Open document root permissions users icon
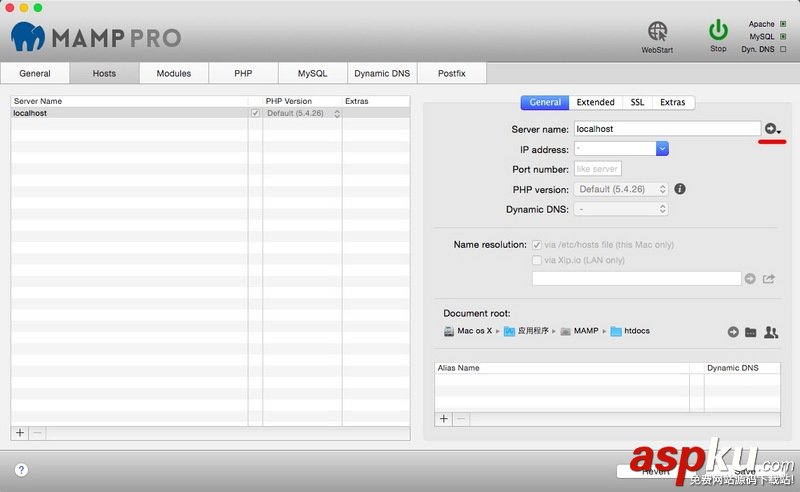 point(771,332)
